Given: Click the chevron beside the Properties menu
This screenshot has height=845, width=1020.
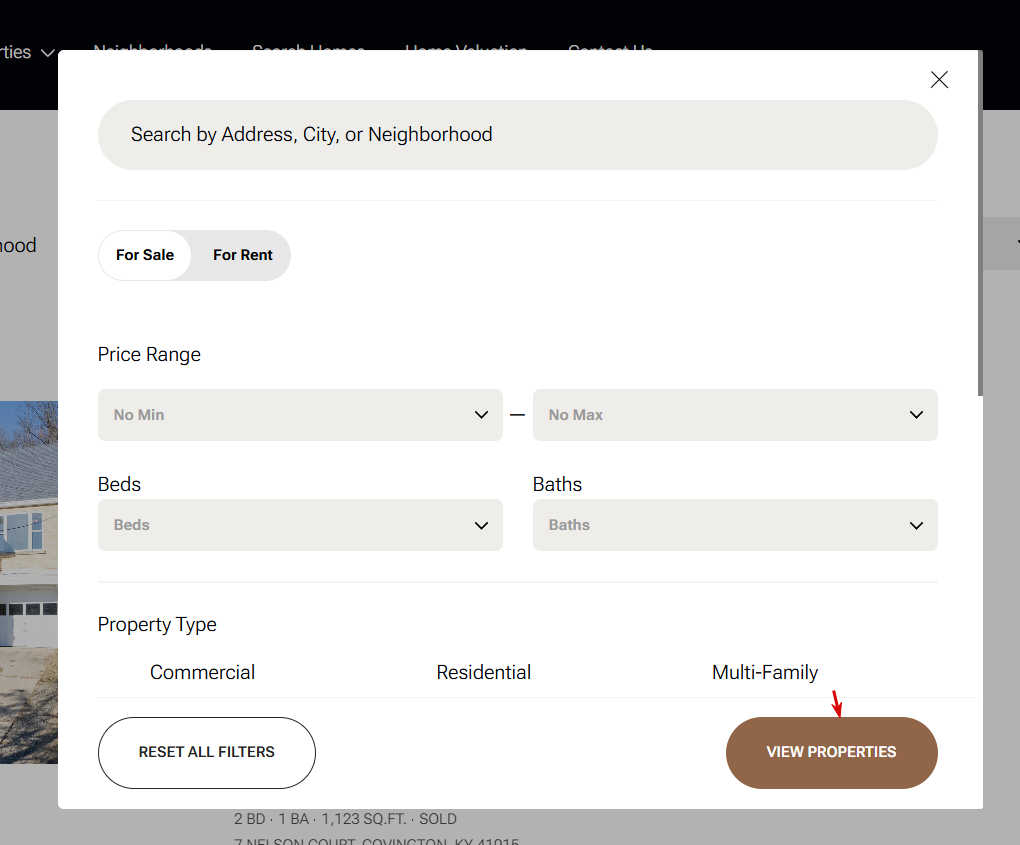Looking at the screenshot, I should coord(47,53).
